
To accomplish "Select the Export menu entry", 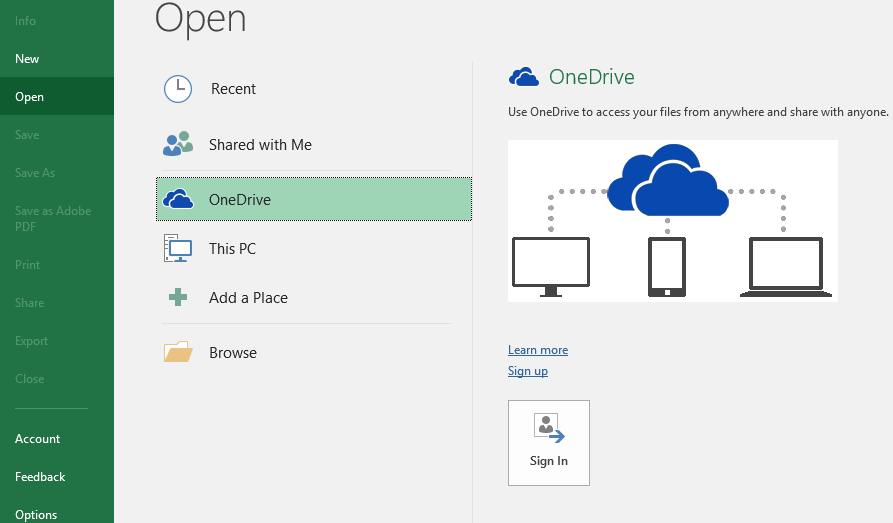I will (x=31, y=341).
